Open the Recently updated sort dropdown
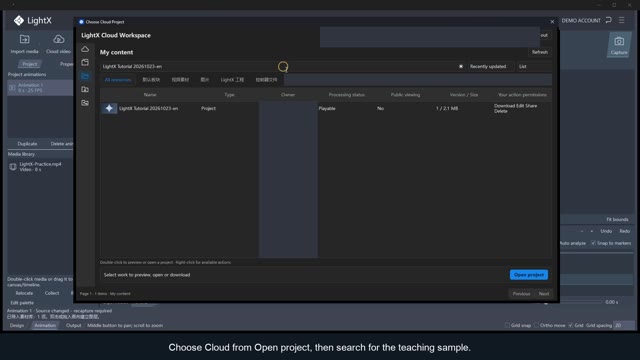Screen dimensions: 640x360 (x=490, y=67)
